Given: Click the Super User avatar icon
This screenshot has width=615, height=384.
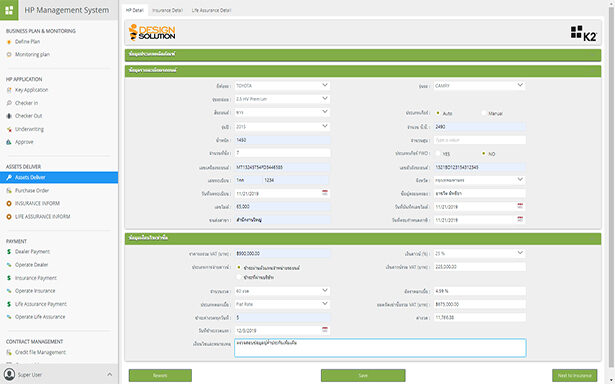Looking at the screenshot, I should [x=9, y=375].
